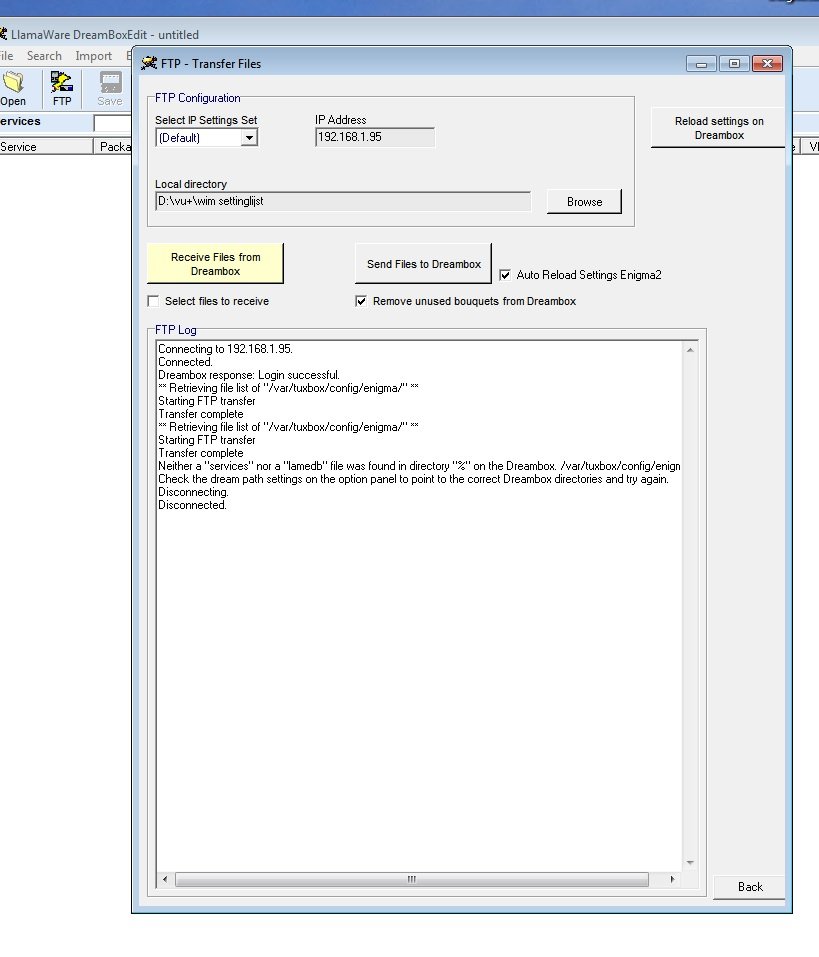This screenshot has height=957, width=819.
Task: Open the Import menu
Action: pyautogui.click(x=93, y=56)
